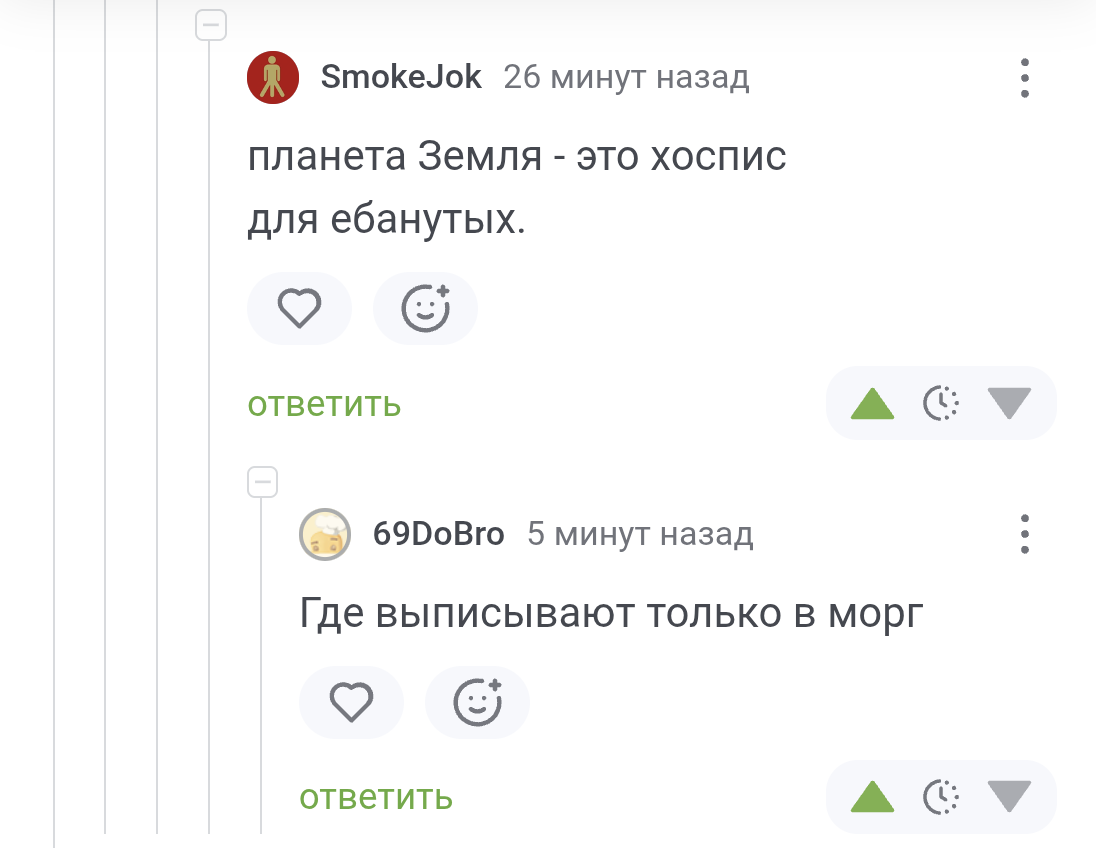Open 69DoBro's profile via username
This screenshot has height=848, width=1096.
(438, 534)
